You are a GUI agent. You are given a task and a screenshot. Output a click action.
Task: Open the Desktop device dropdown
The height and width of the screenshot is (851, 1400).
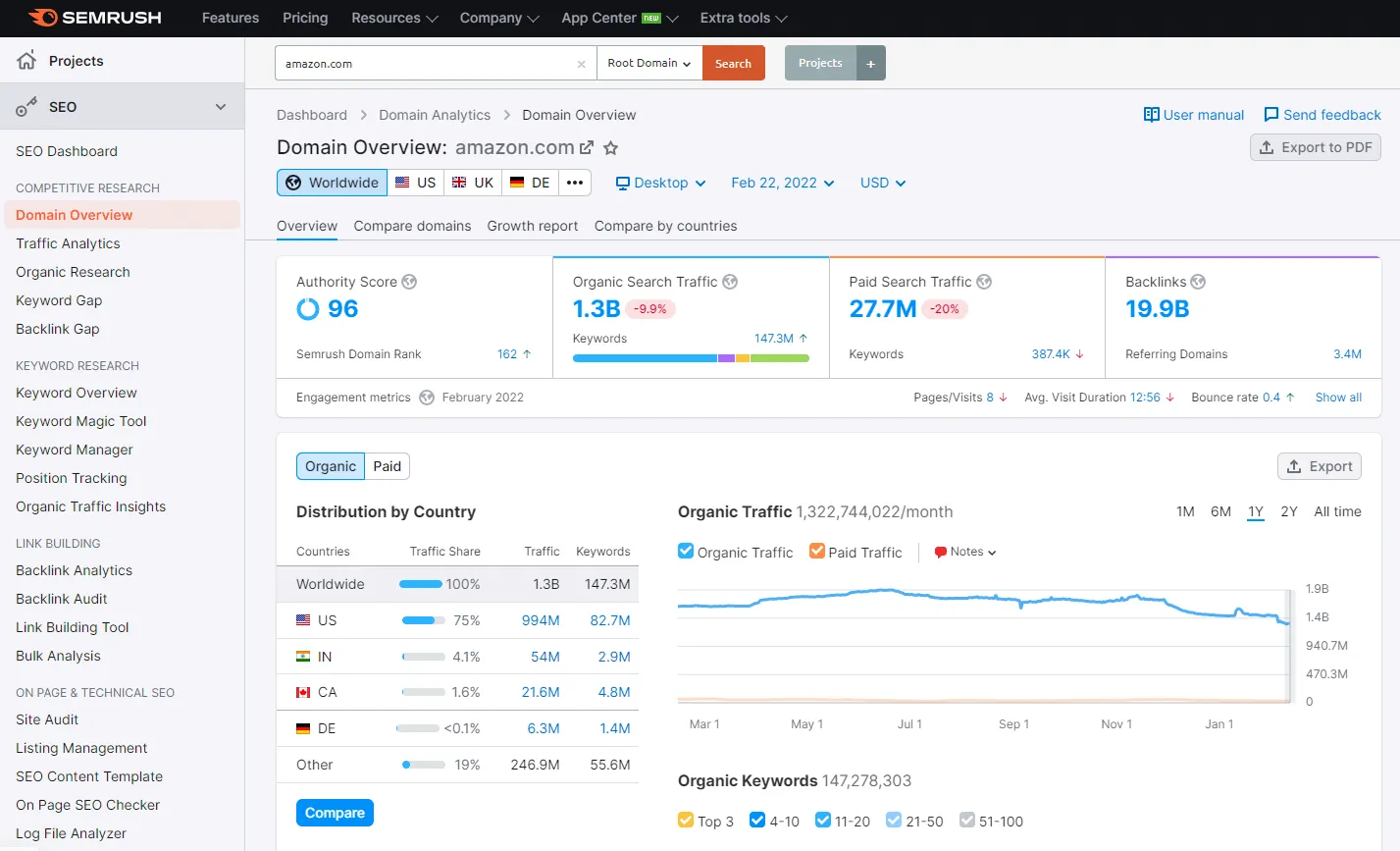point(660,182)
